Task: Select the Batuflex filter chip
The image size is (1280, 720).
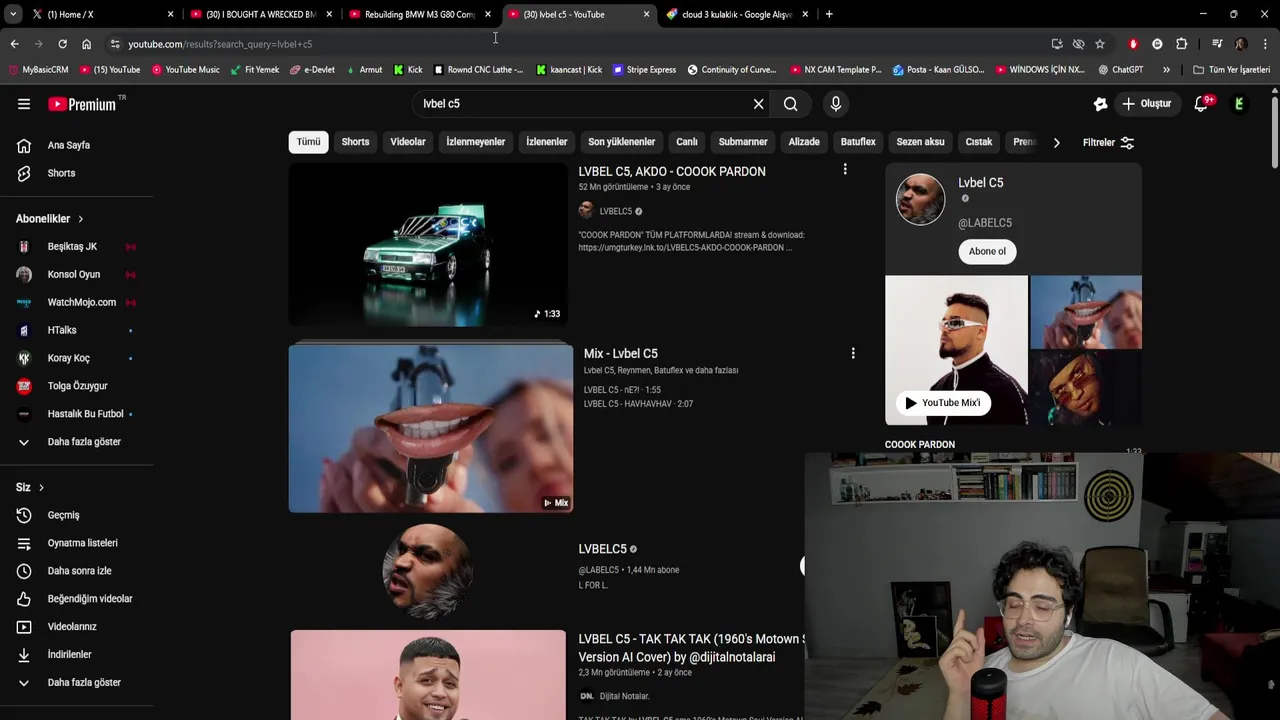Action: pos(858,142)
